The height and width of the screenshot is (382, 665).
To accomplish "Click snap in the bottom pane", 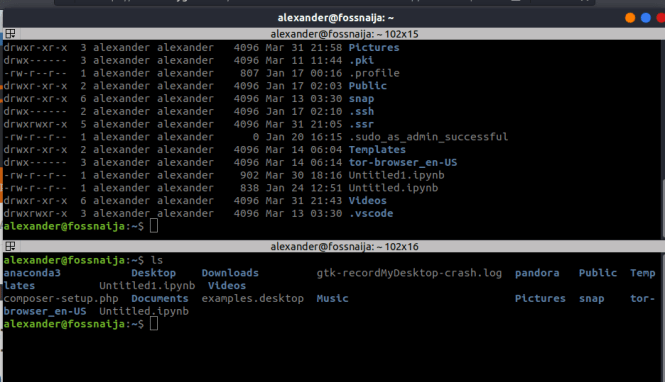I will pyautogui.click(x=591, y=298).
